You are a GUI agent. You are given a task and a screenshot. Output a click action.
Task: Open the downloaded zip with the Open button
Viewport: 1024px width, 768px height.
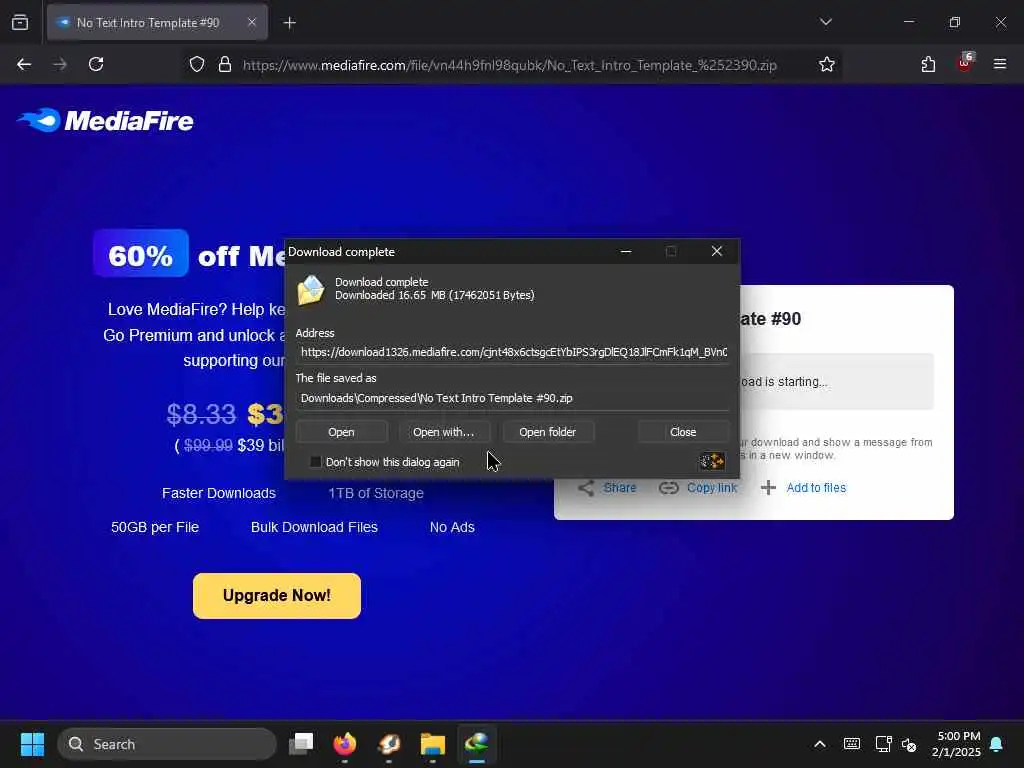342,432
